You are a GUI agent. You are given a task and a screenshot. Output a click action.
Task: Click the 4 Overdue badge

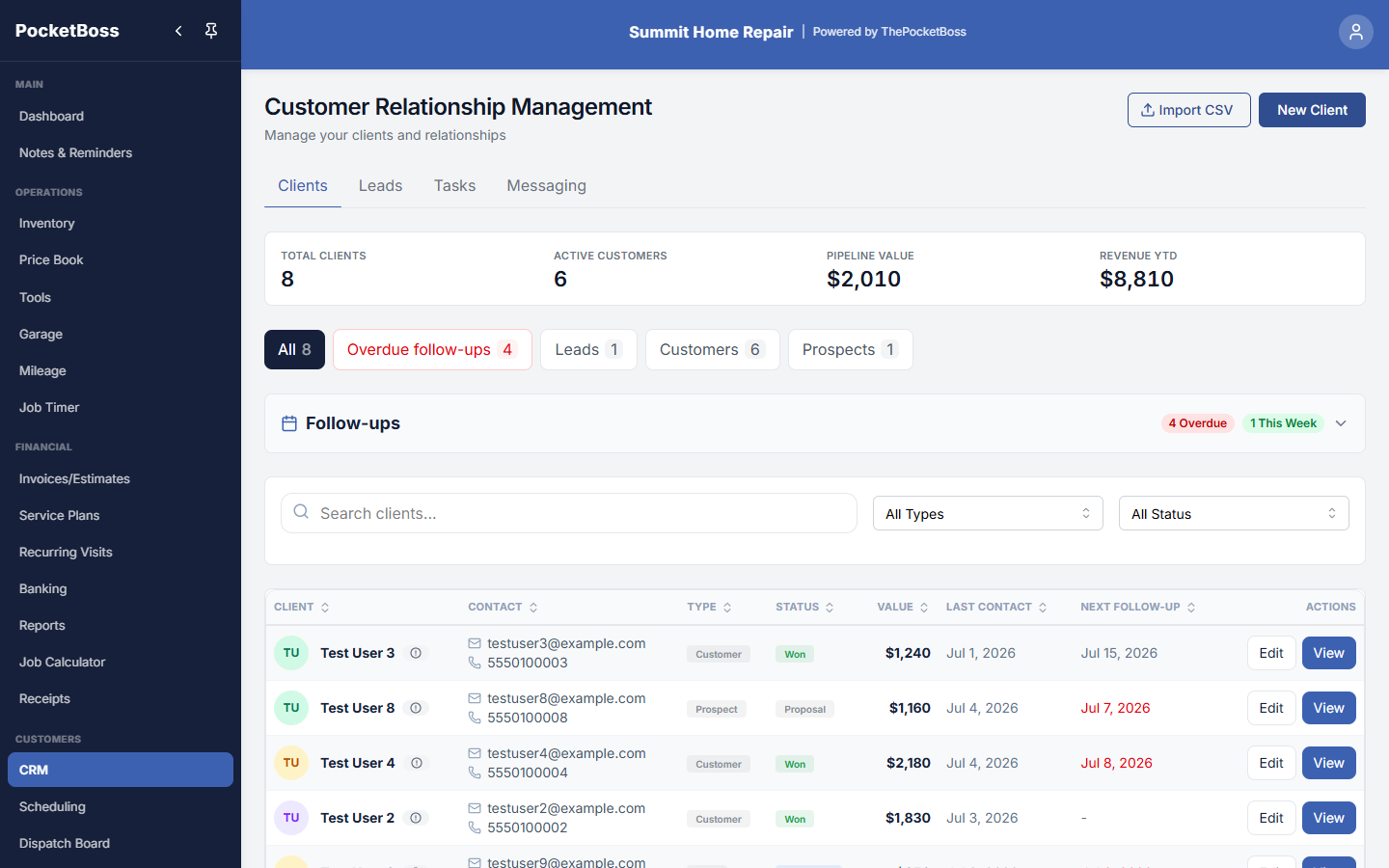click(1198, 423)
